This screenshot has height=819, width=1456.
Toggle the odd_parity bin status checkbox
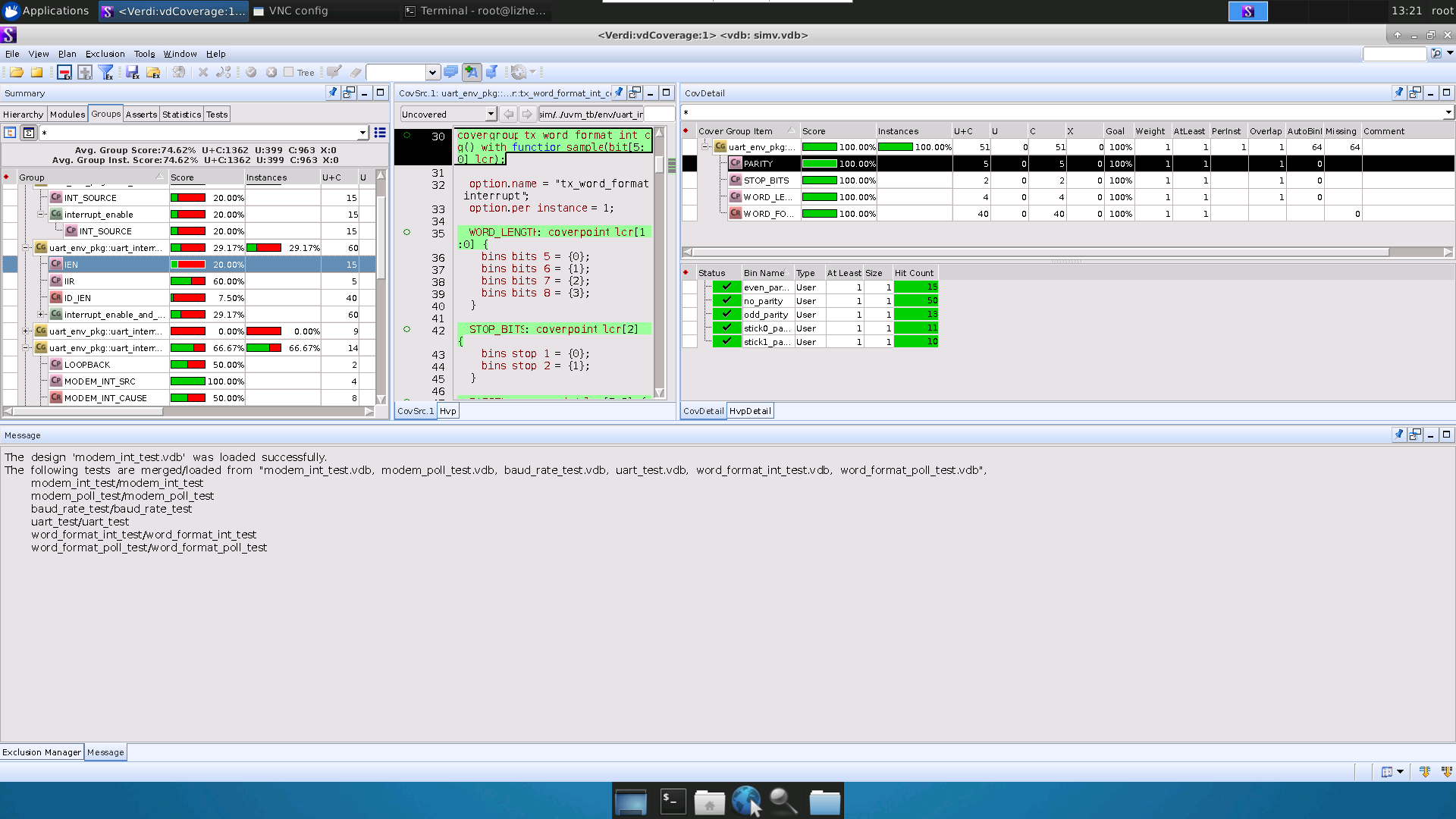point(726,314)
